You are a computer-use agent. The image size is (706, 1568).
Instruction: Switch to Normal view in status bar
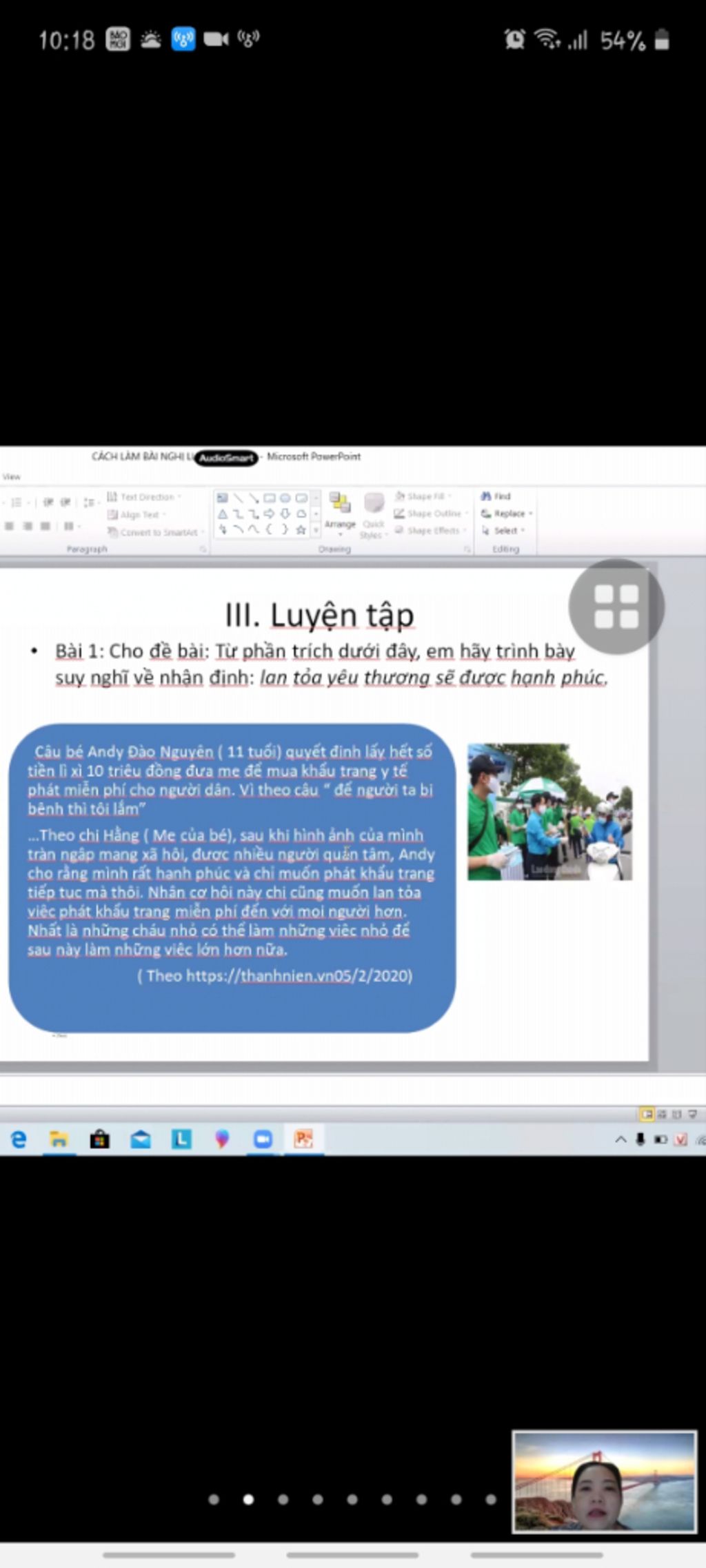(646, 1114)
